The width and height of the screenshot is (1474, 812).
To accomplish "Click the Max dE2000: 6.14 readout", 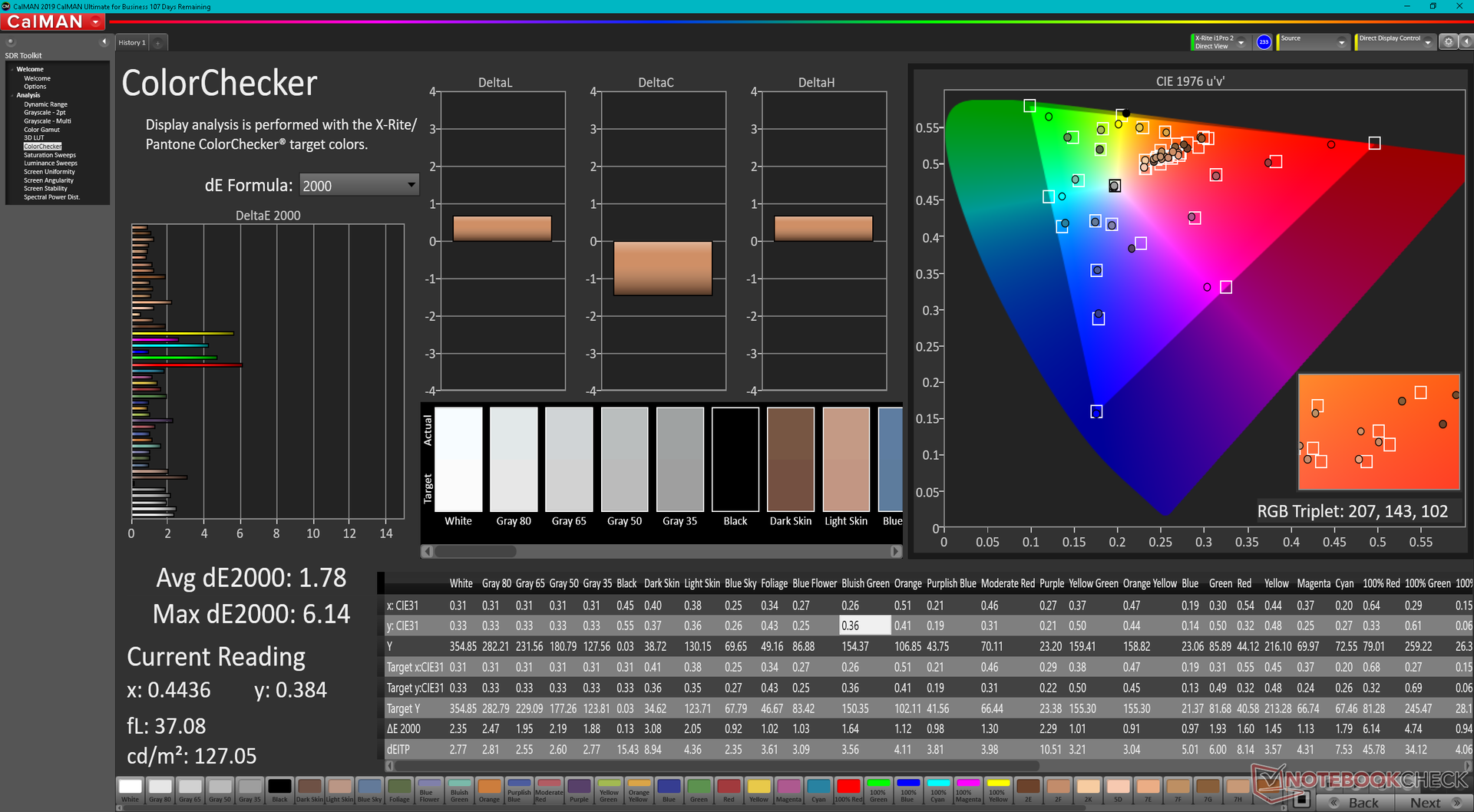I will point(251,614).
